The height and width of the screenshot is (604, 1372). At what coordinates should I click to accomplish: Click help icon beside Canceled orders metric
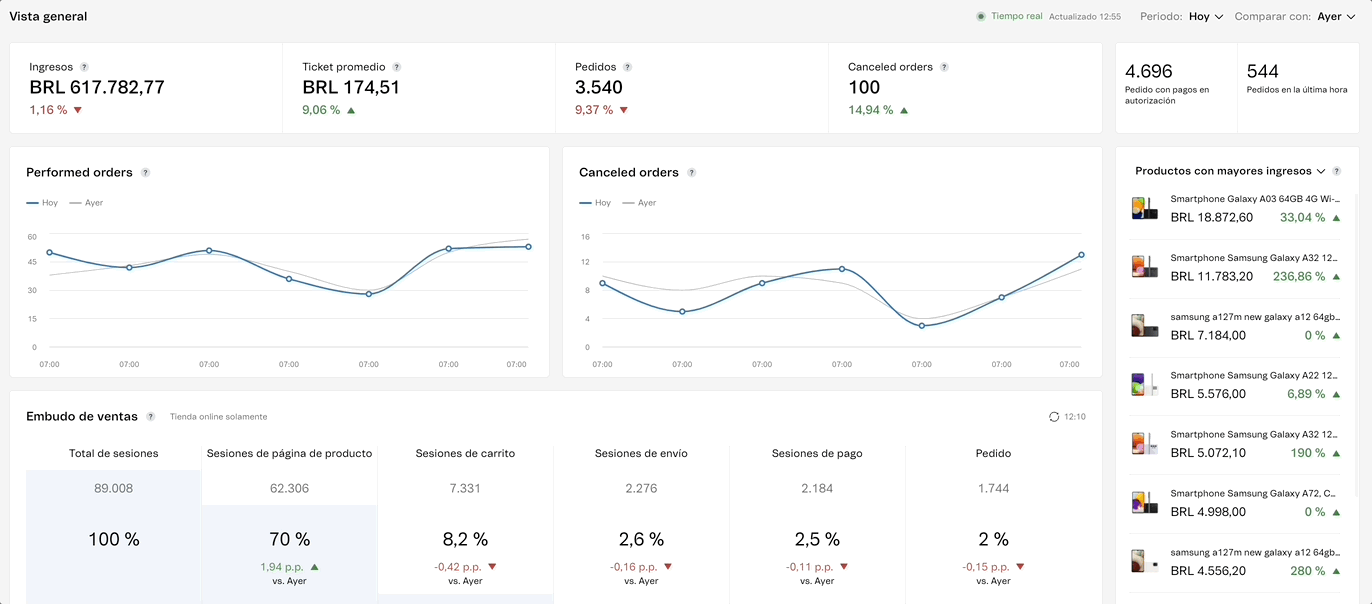[x=944, y=67]
